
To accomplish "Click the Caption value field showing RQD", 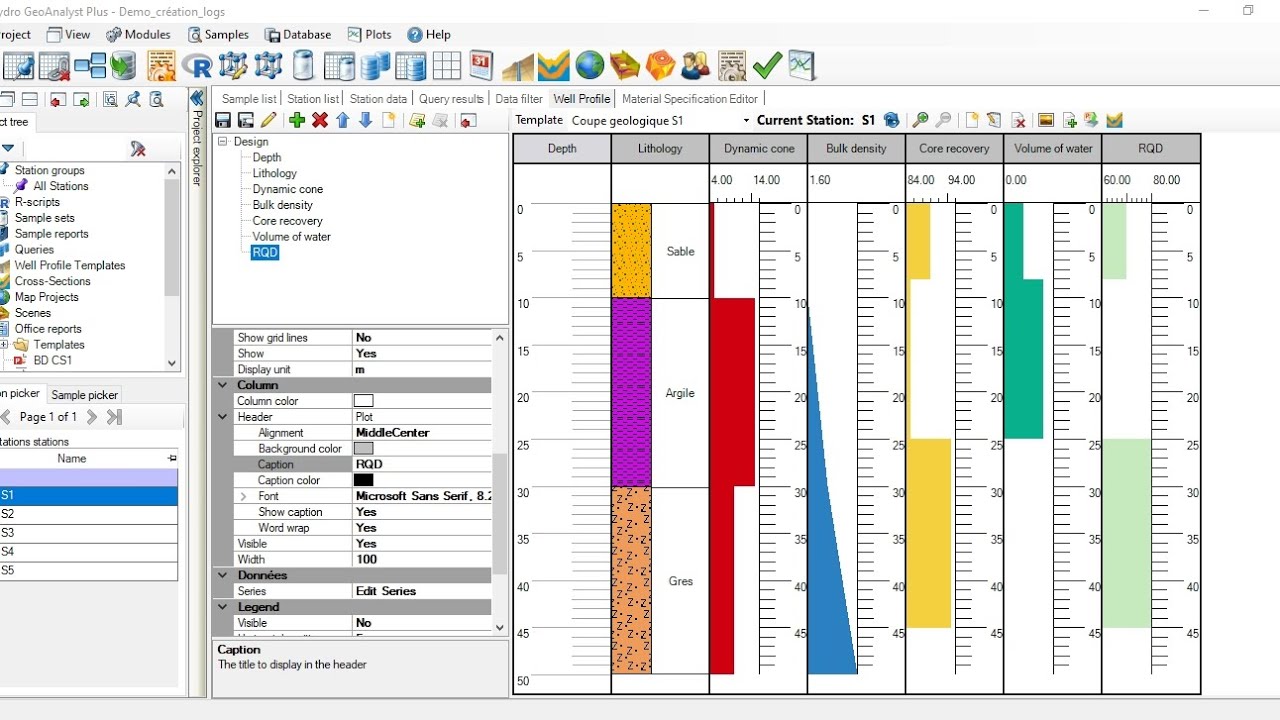I will click(x=421, y=464).
